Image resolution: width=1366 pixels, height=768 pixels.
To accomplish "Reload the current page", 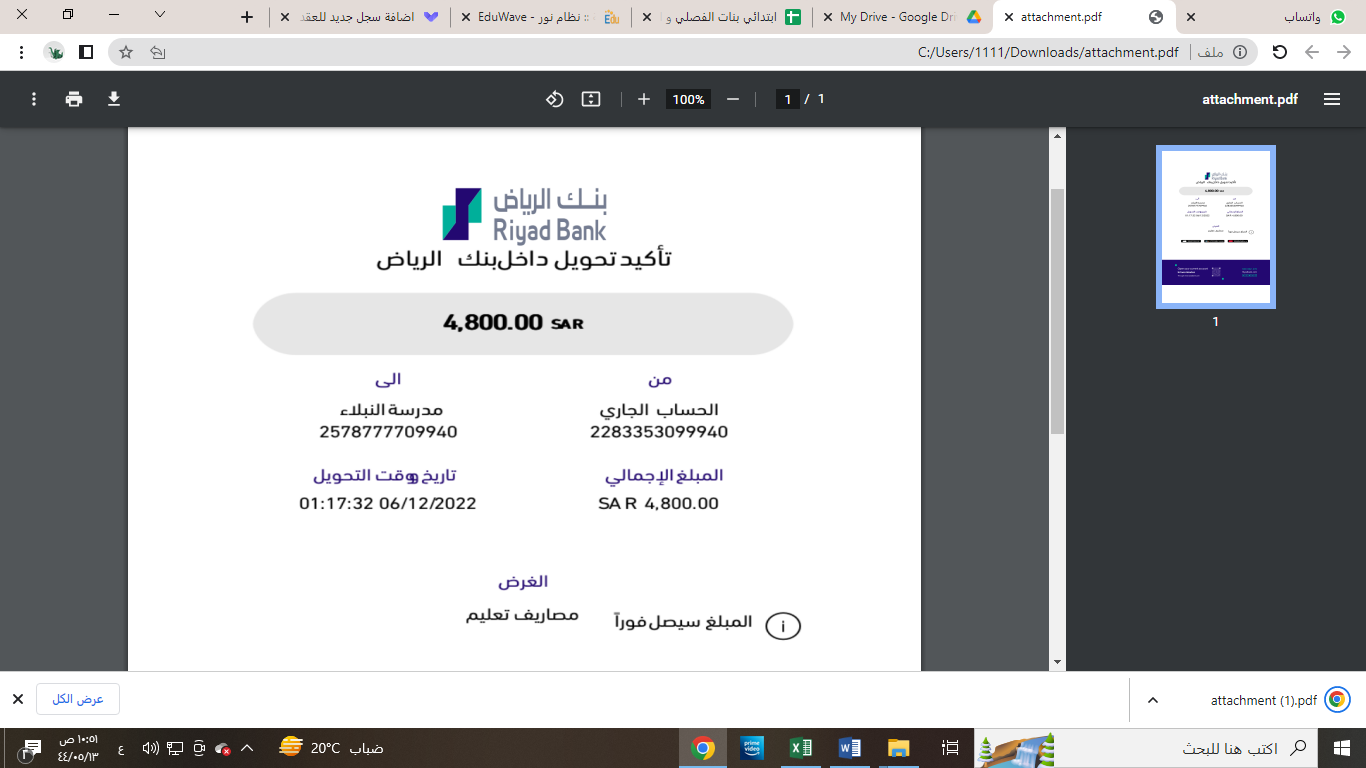I will coord(1279,52).
